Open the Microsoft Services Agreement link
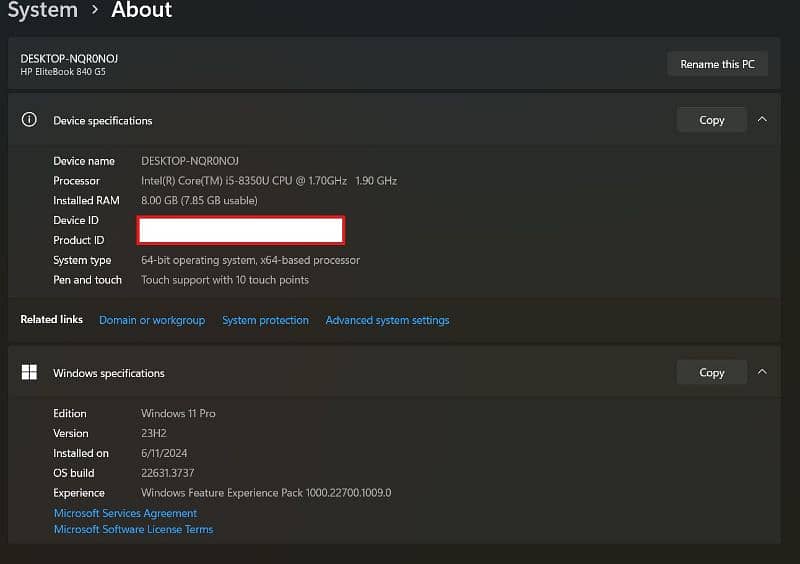 click(125, 513)
